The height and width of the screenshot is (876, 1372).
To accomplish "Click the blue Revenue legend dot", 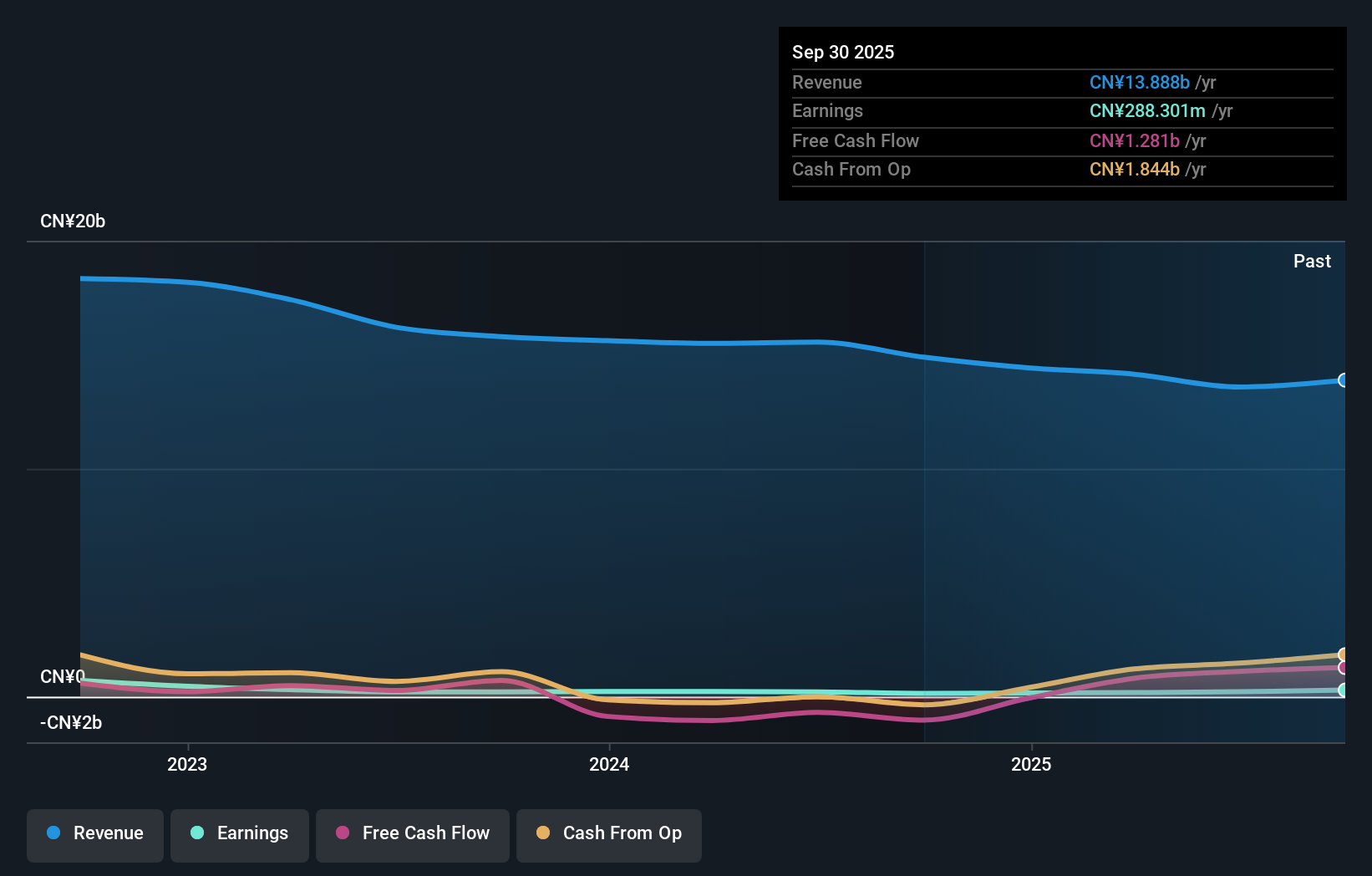I will coord(53,833).
